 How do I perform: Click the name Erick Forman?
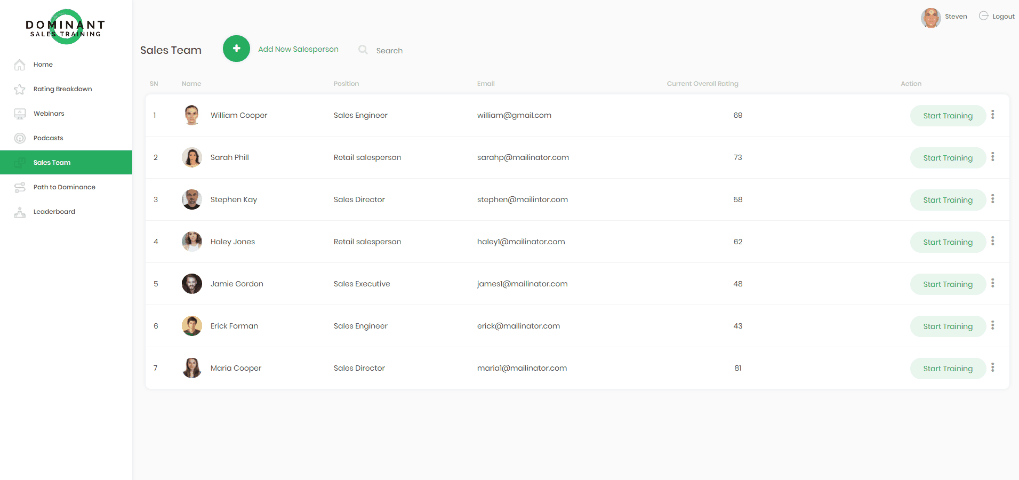(x=234, y=326)
